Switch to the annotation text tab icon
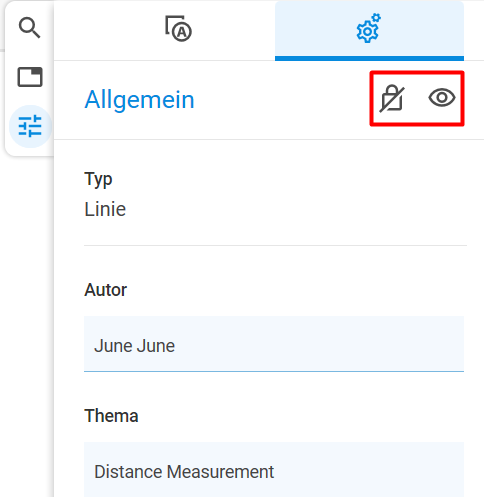This screenshot has width=484, height=497. click(x=178, y=28)
